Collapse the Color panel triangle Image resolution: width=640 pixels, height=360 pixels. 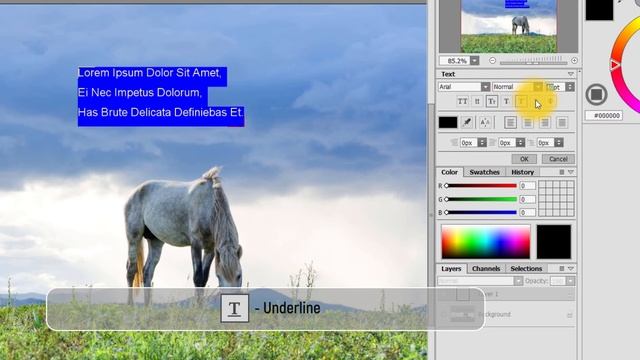pyautogui.click(x=571, y=172)
